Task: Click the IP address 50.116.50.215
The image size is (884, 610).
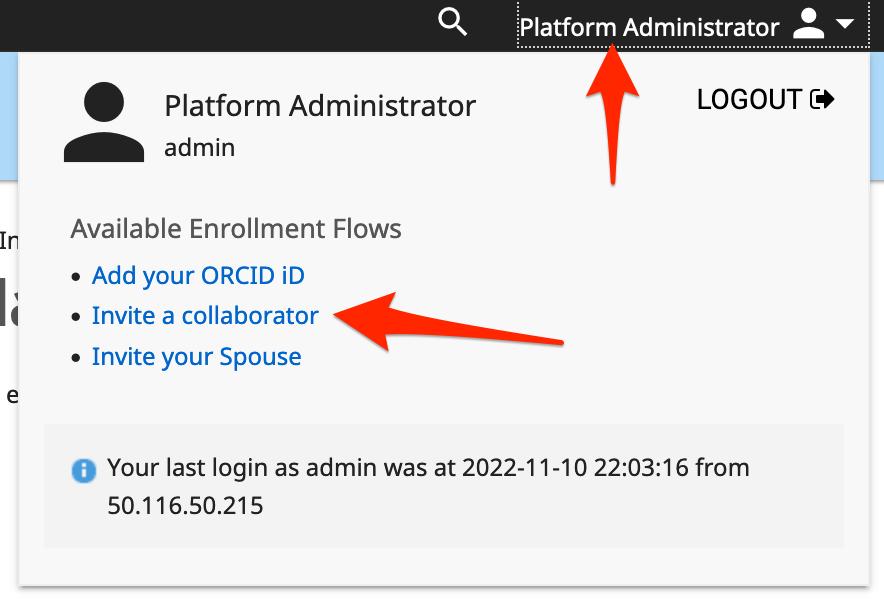Action: [185, 506]
